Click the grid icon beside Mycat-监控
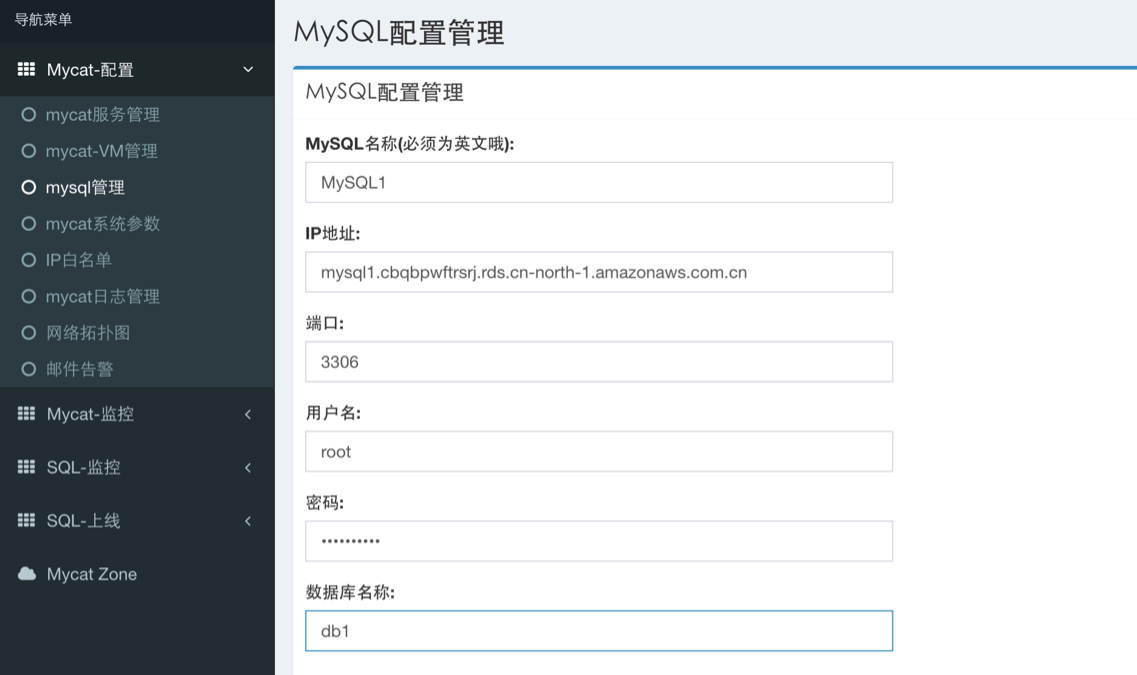 pos(26,413)
